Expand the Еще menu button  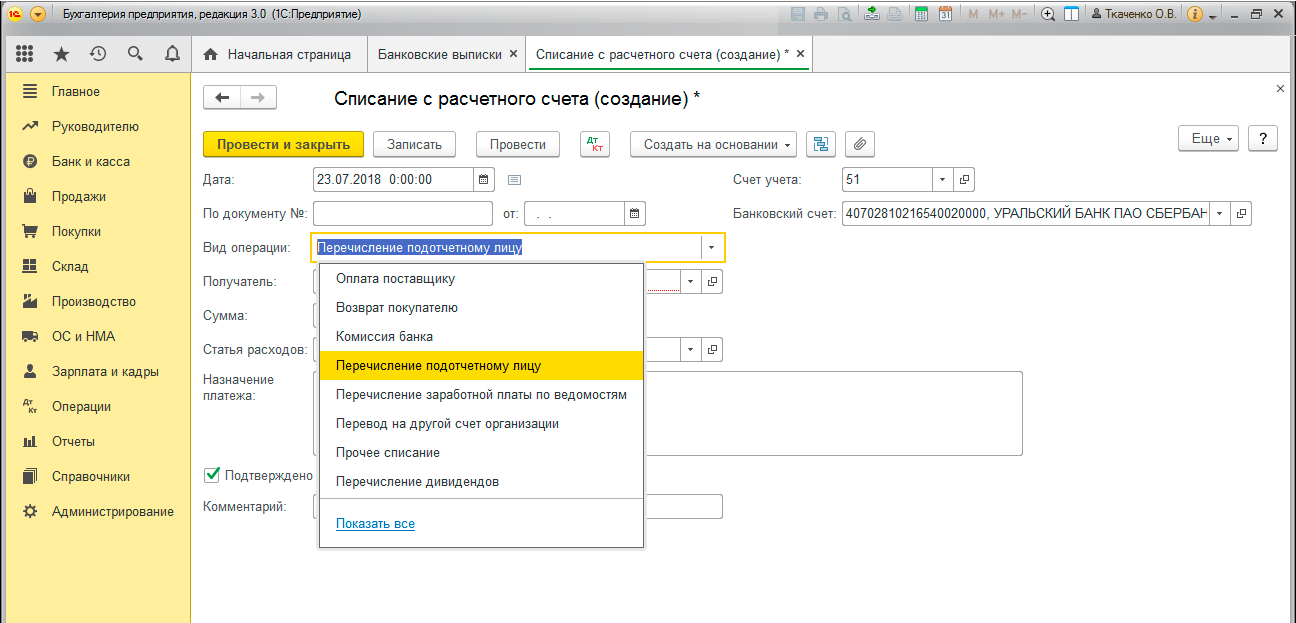(x=1214, y=139)
